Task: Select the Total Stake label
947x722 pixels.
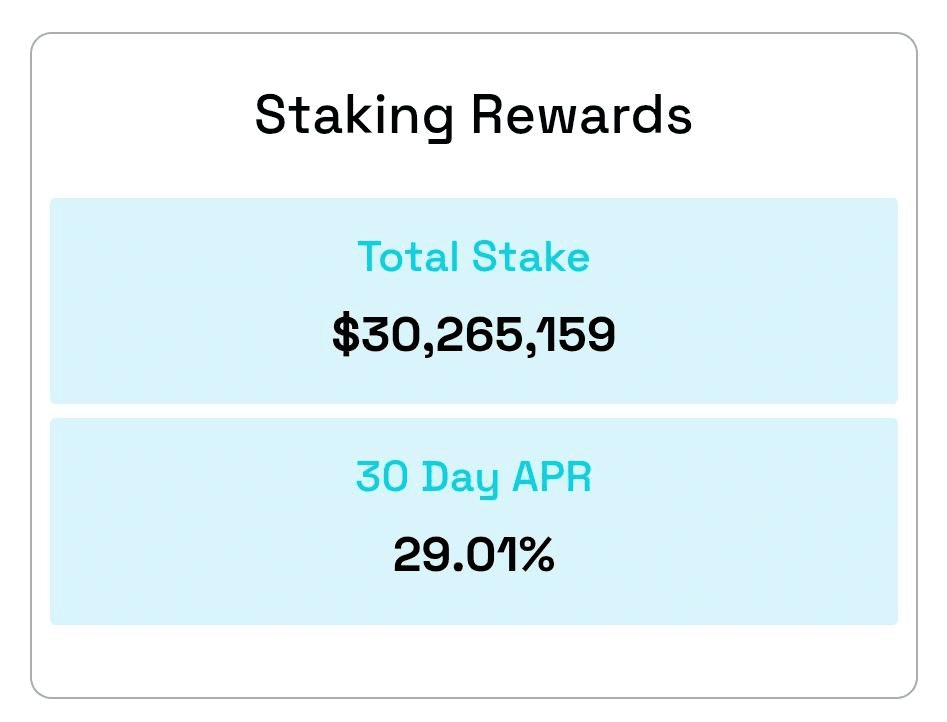Action: (474, 257)
